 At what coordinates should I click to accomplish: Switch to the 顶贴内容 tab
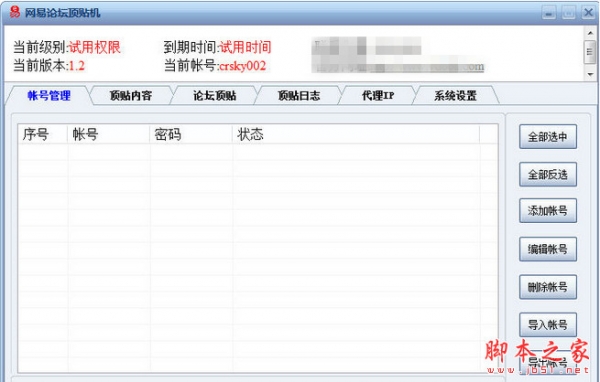point(131,96)
